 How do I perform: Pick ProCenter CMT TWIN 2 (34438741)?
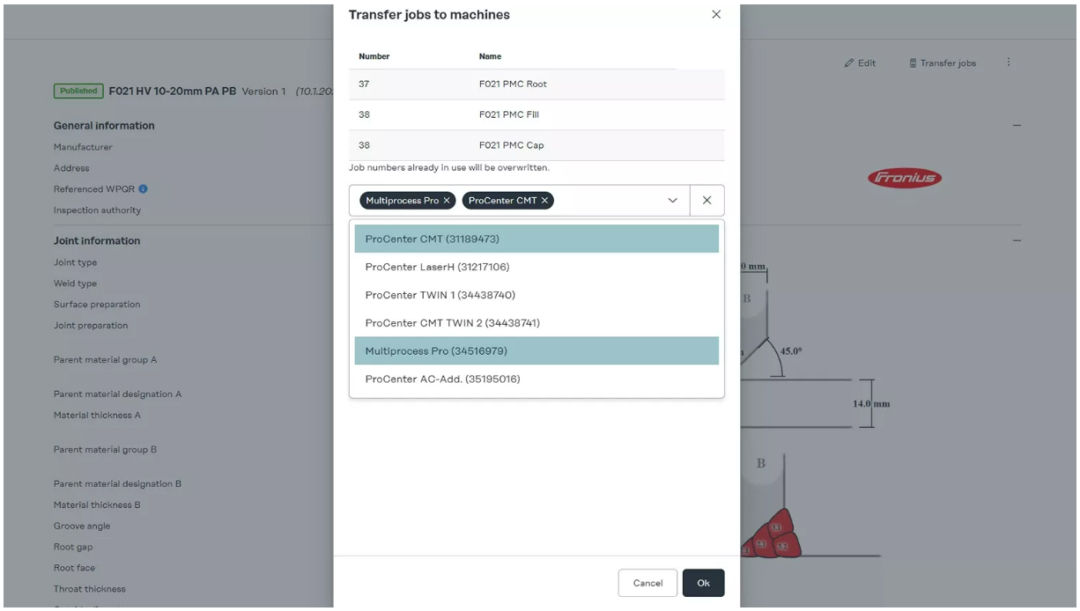click(x=536, y=323)
